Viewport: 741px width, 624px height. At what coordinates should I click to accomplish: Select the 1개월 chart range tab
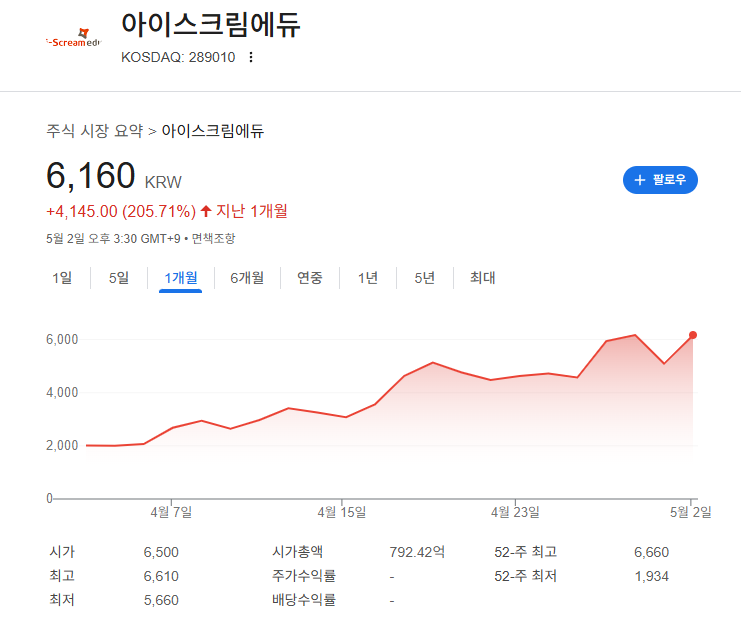[181, 278]
